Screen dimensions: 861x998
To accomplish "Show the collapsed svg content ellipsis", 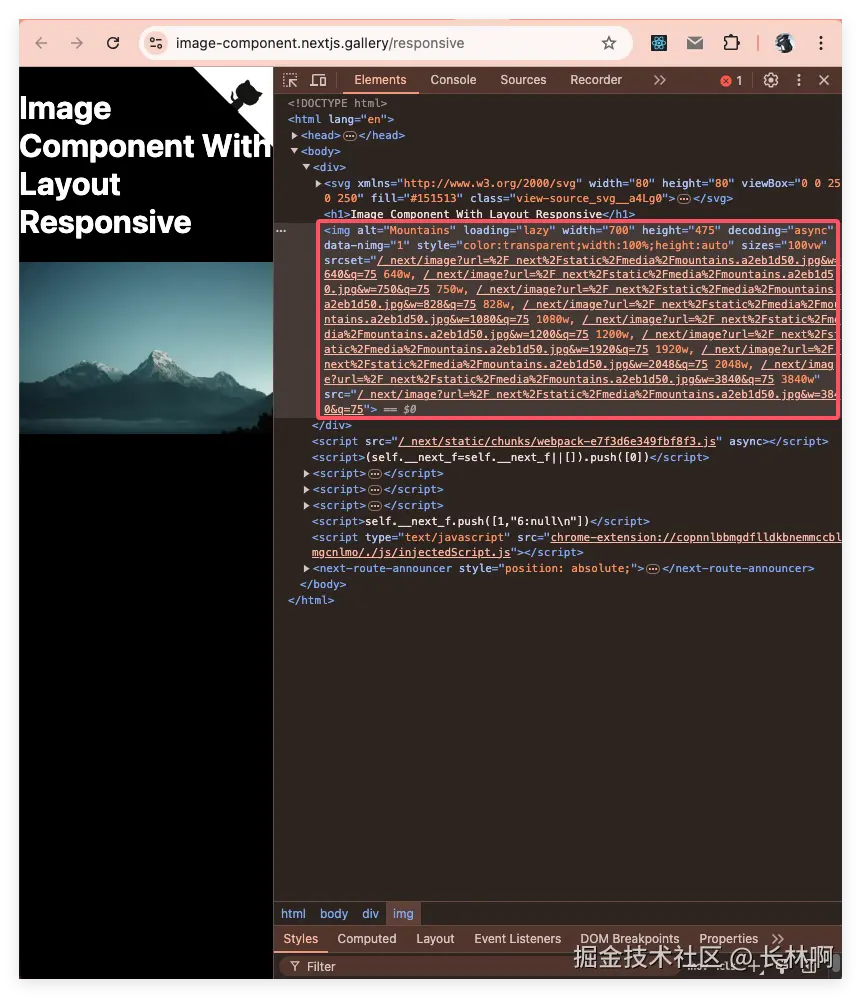I will [x=684, y=199].
